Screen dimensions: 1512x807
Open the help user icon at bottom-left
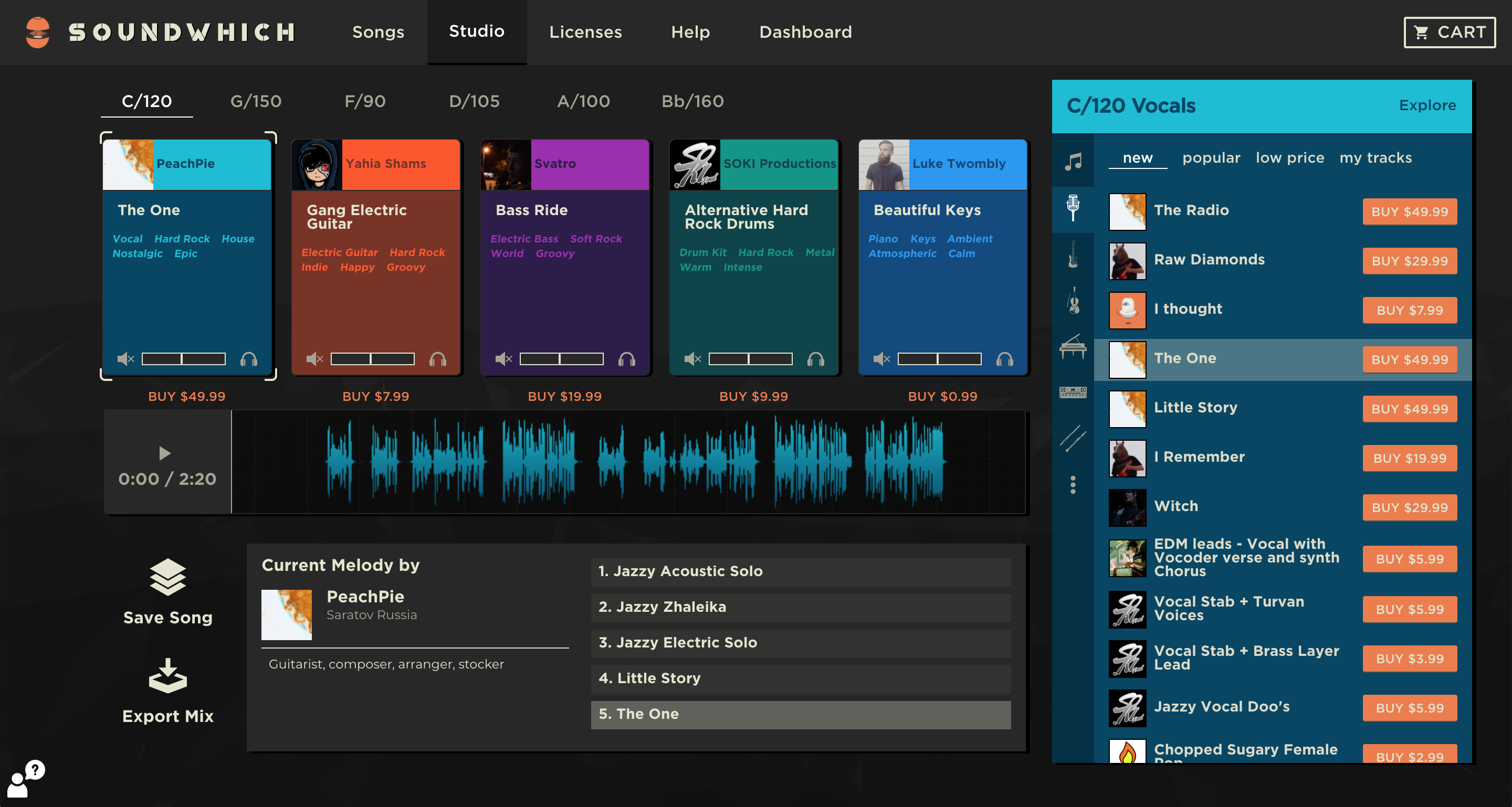[25, 779]
